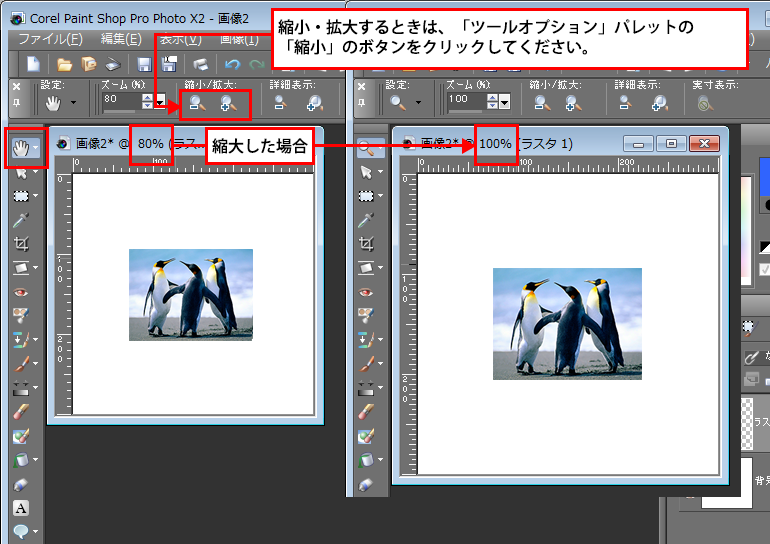The width and height of the screenshot is (770, 544).
Task: Click zoom in magnifier in right tool options
Action: (x=574, y=103)
